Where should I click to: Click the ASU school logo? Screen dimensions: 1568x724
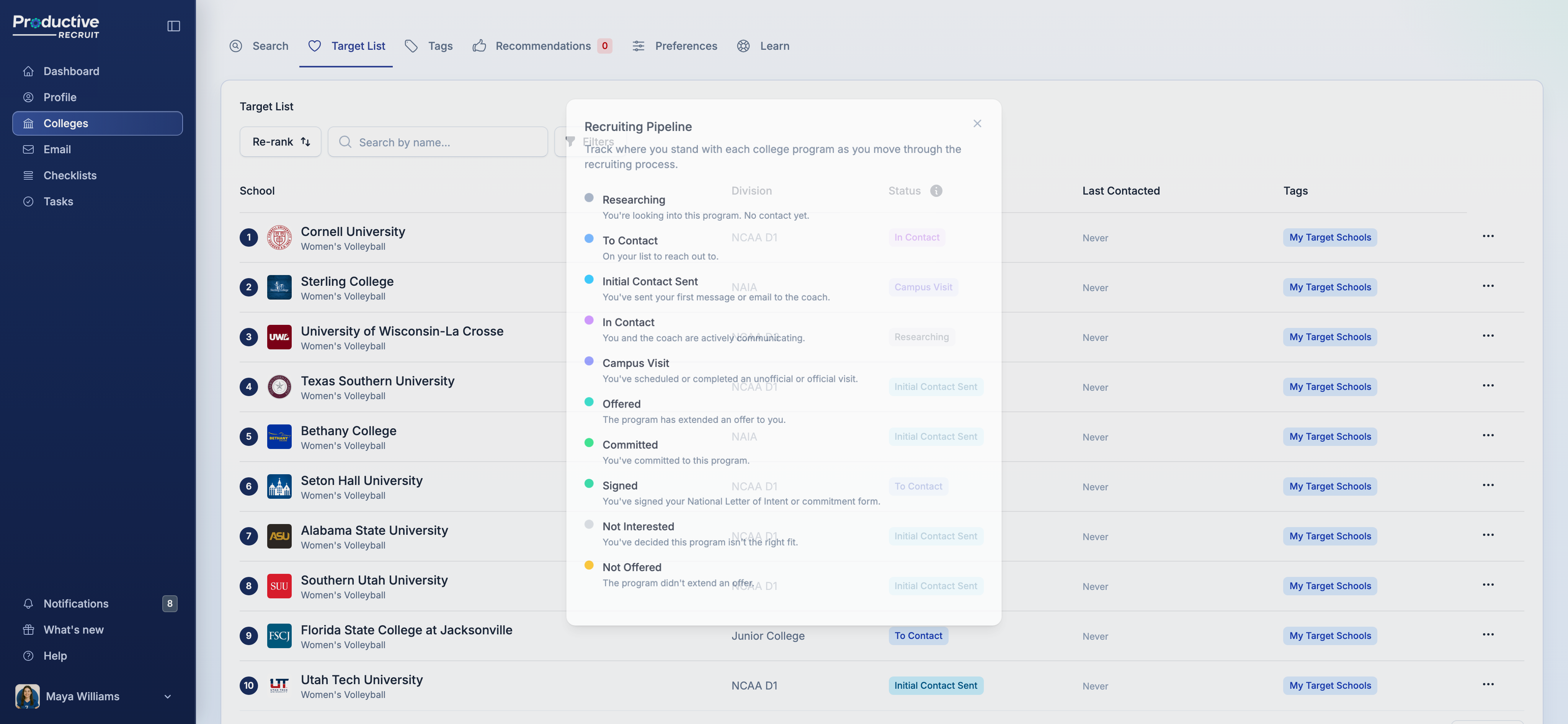tap(279, 536)
